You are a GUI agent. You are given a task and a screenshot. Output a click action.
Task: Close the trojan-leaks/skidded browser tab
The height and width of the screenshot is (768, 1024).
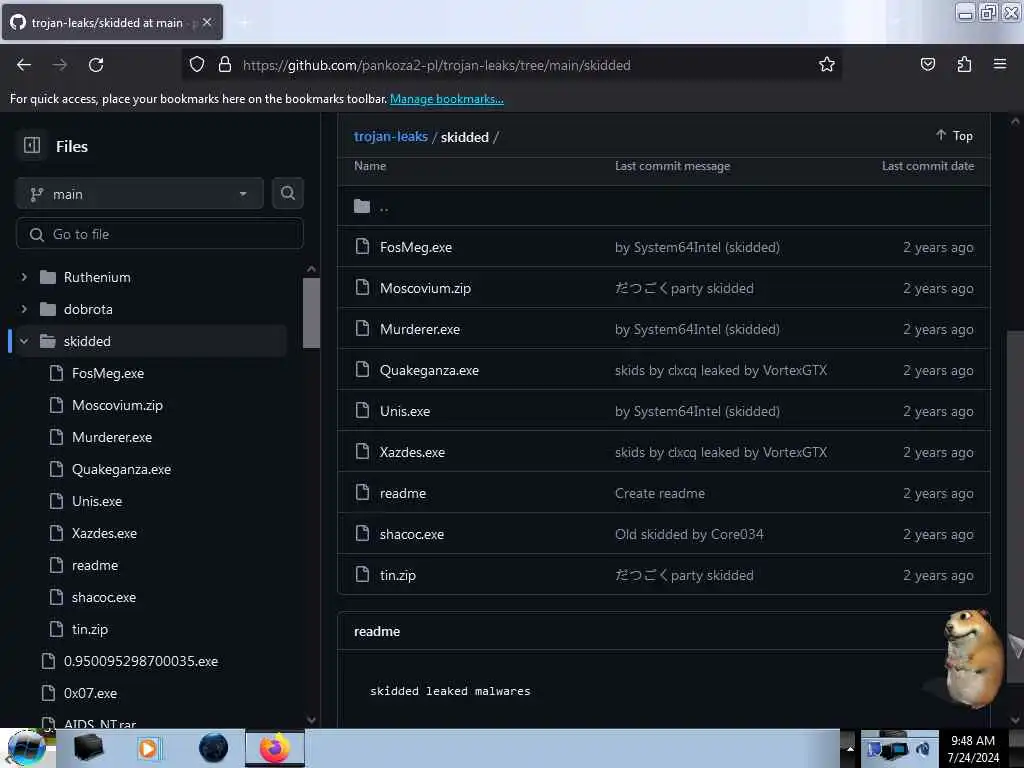[206, 22]
